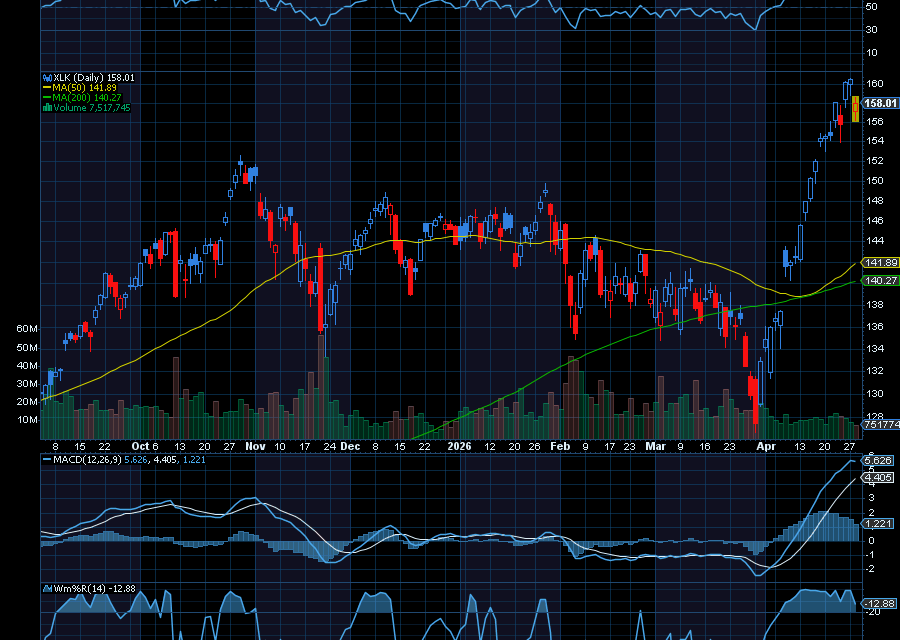Toggle the MA(200) 140.27 legend entry
Image resolution: width=900 pixels, height=640 pixels.
pyautogui.click(x=87, y=96)
